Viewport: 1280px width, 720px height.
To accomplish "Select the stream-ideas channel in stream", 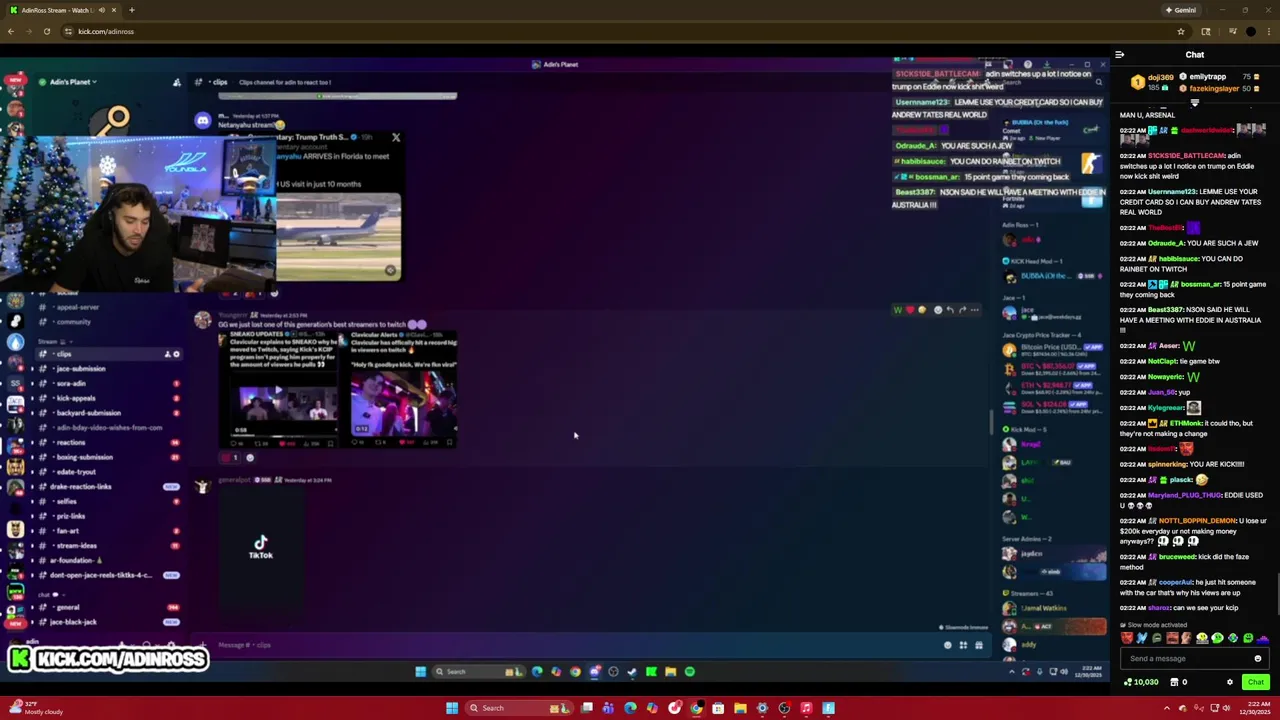I will (x=77, y=546).
